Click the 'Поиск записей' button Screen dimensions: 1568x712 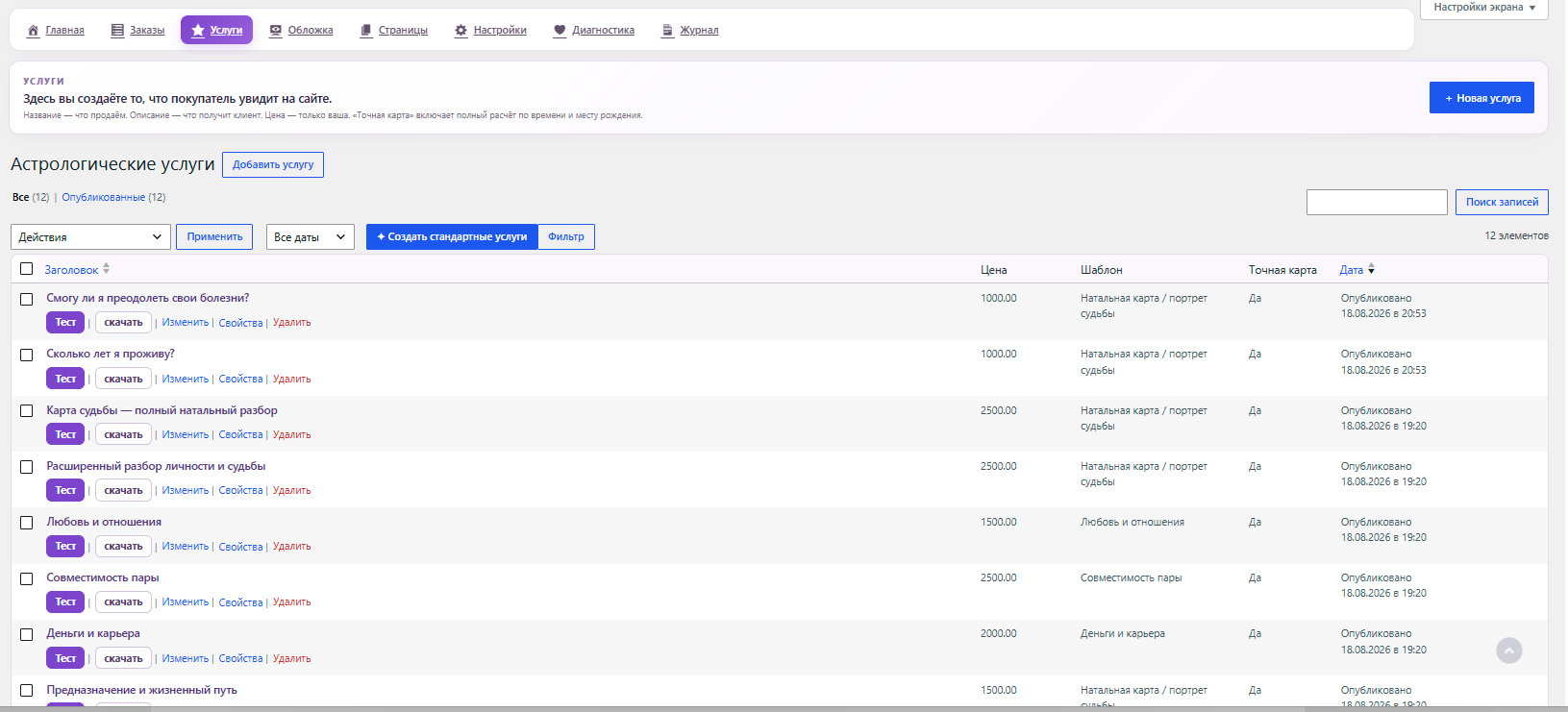tap(1502, 203)
